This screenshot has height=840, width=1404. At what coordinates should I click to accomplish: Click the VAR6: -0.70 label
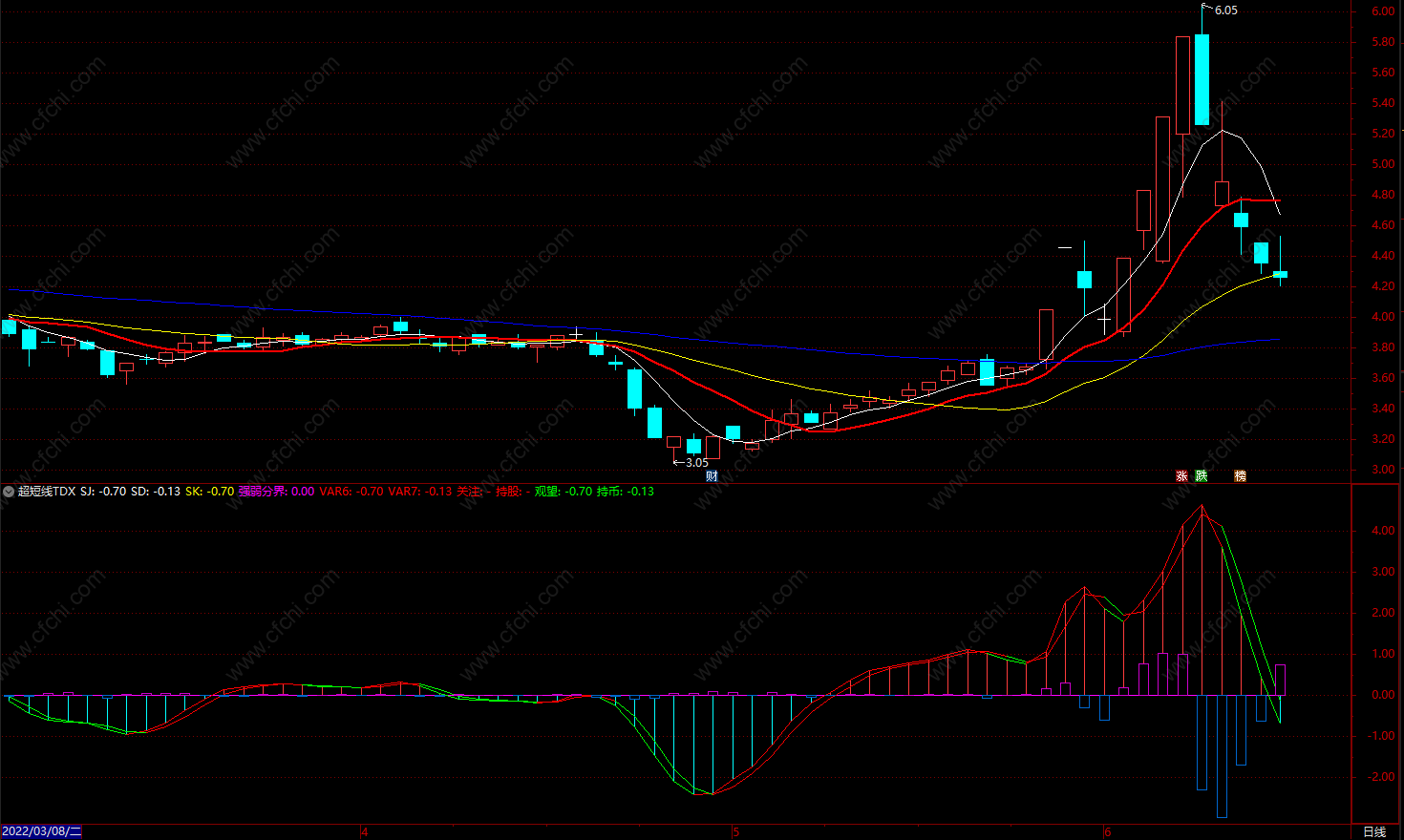[x=351, y=492]
